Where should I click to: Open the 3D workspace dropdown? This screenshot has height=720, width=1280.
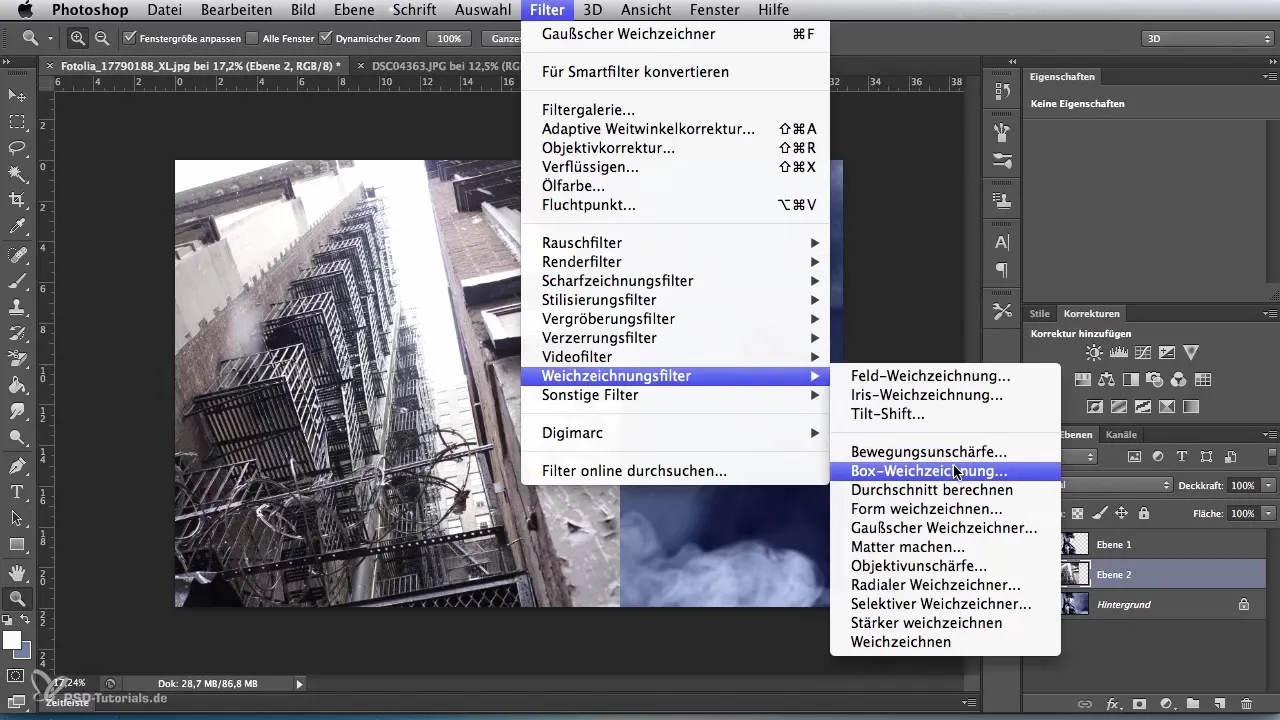[1209, 38]
